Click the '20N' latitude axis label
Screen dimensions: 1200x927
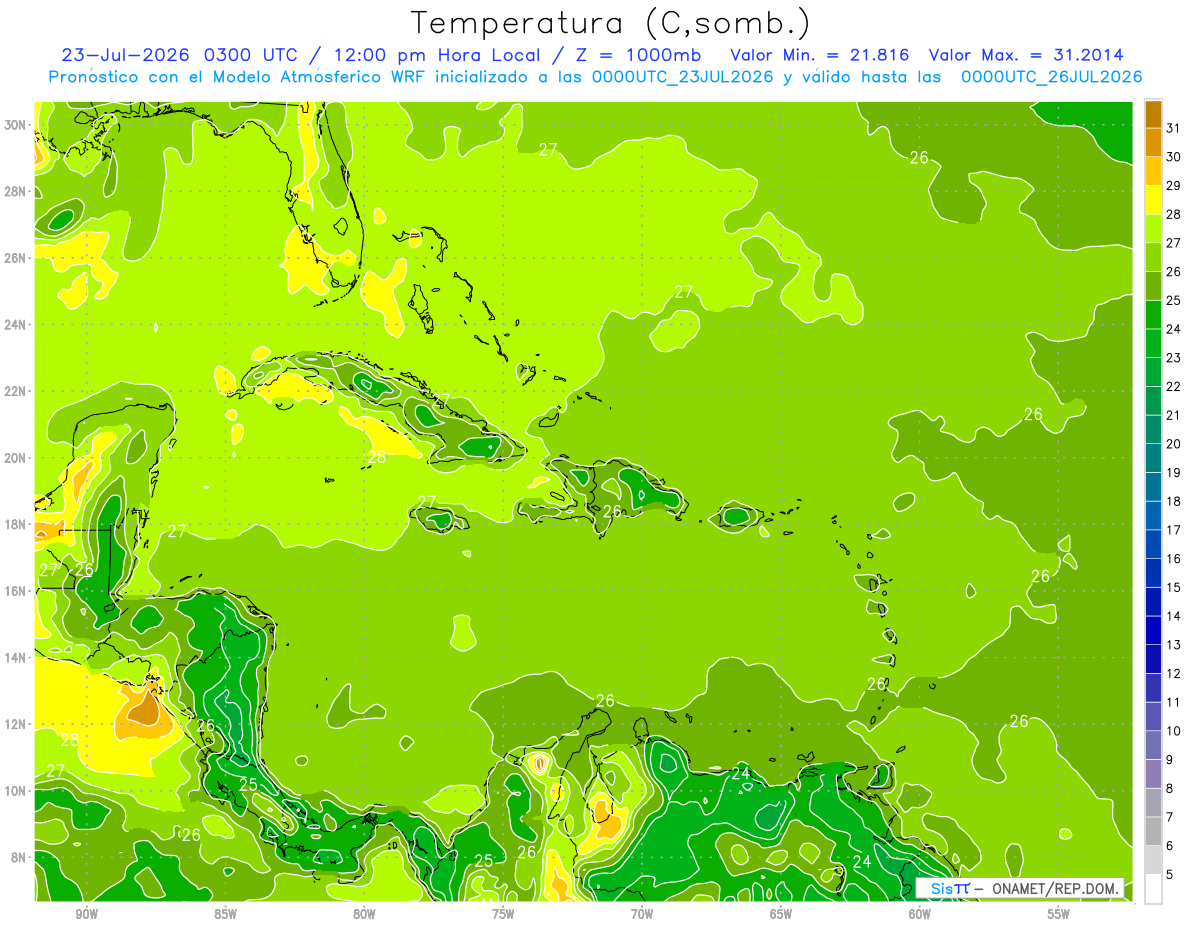click(16, 458)
